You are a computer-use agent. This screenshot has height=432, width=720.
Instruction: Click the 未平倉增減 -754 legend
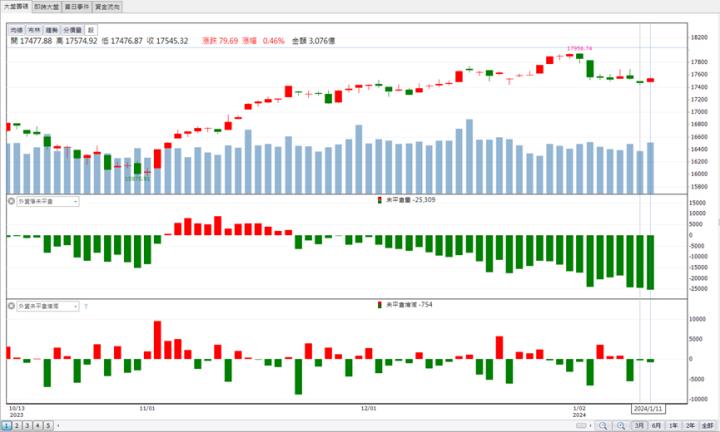(405, 305)
